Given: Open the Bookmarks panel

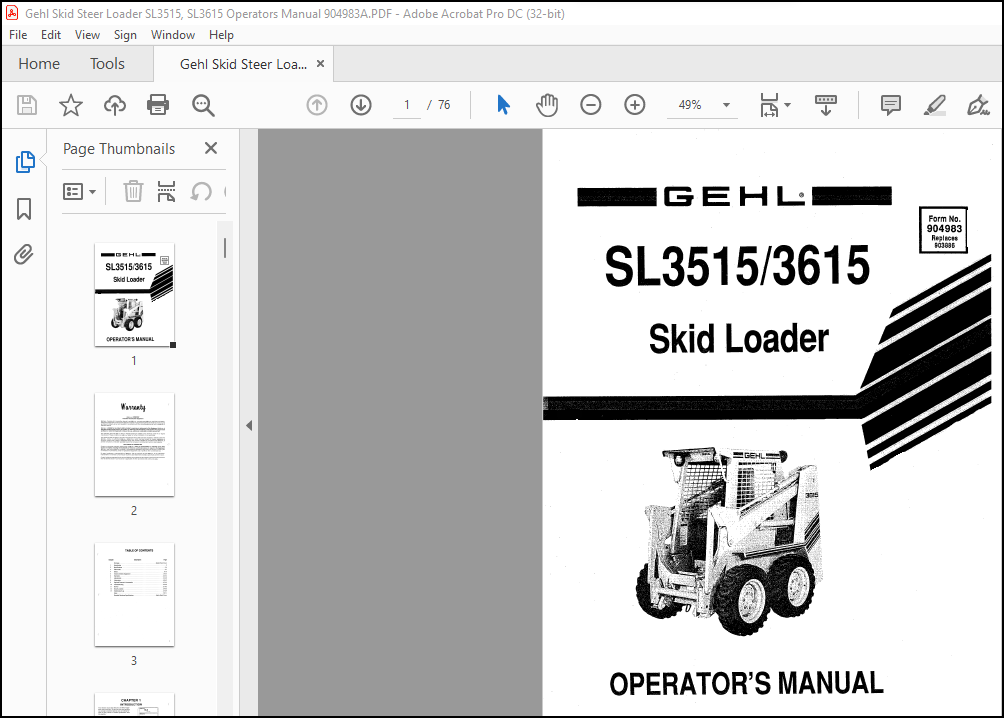Looking at the screenshot, I should pyautogui.click(x=24, y=209).
